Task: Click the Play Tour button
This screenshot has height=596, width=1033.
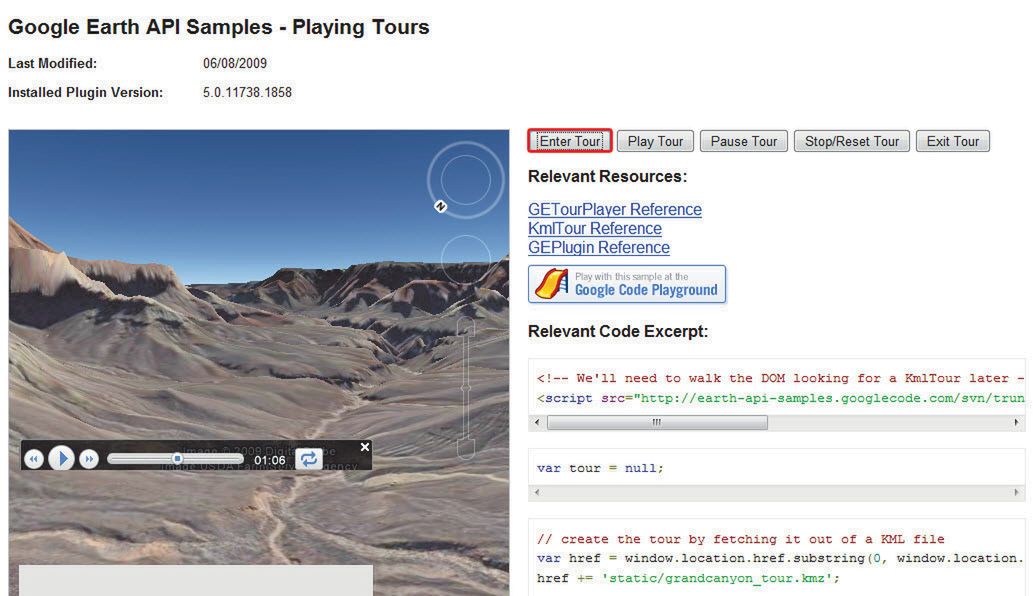Action: (655, 141)
